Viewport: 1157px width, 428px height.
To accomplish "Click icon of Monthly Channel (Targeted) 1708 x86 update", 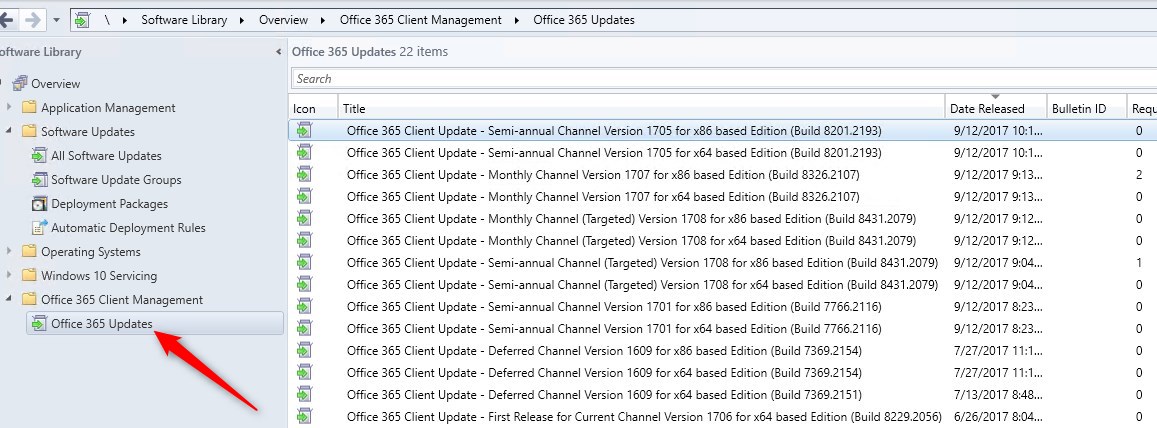I will 304,218.
